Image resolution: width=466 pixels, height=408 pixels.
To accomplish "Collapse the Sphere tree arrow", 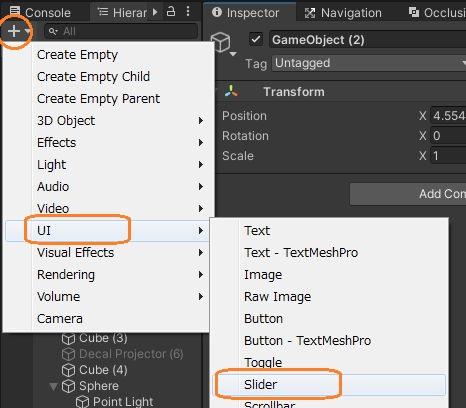I will 53,386.
